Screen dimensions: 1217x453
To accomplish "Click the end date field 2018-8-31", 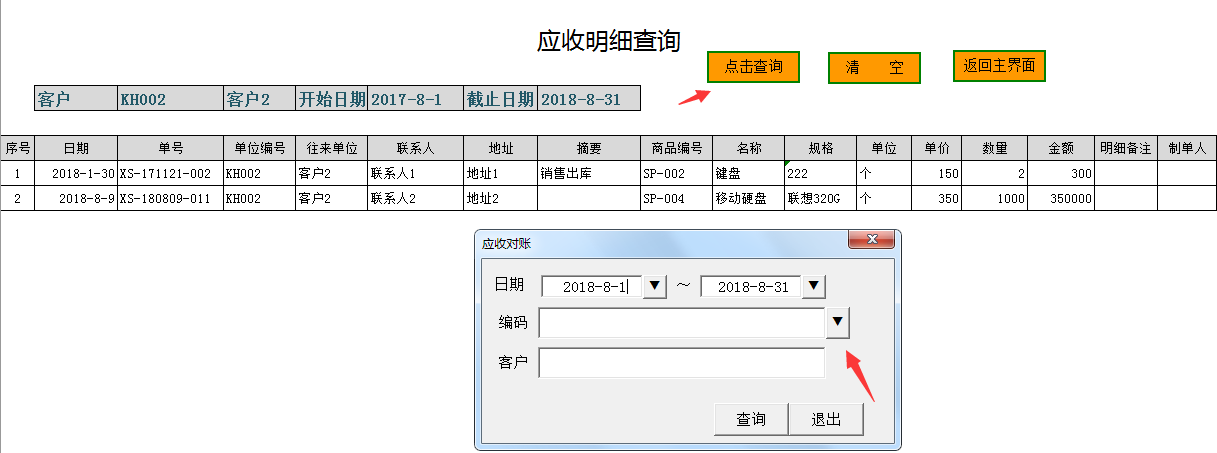I will click(751, 287).
